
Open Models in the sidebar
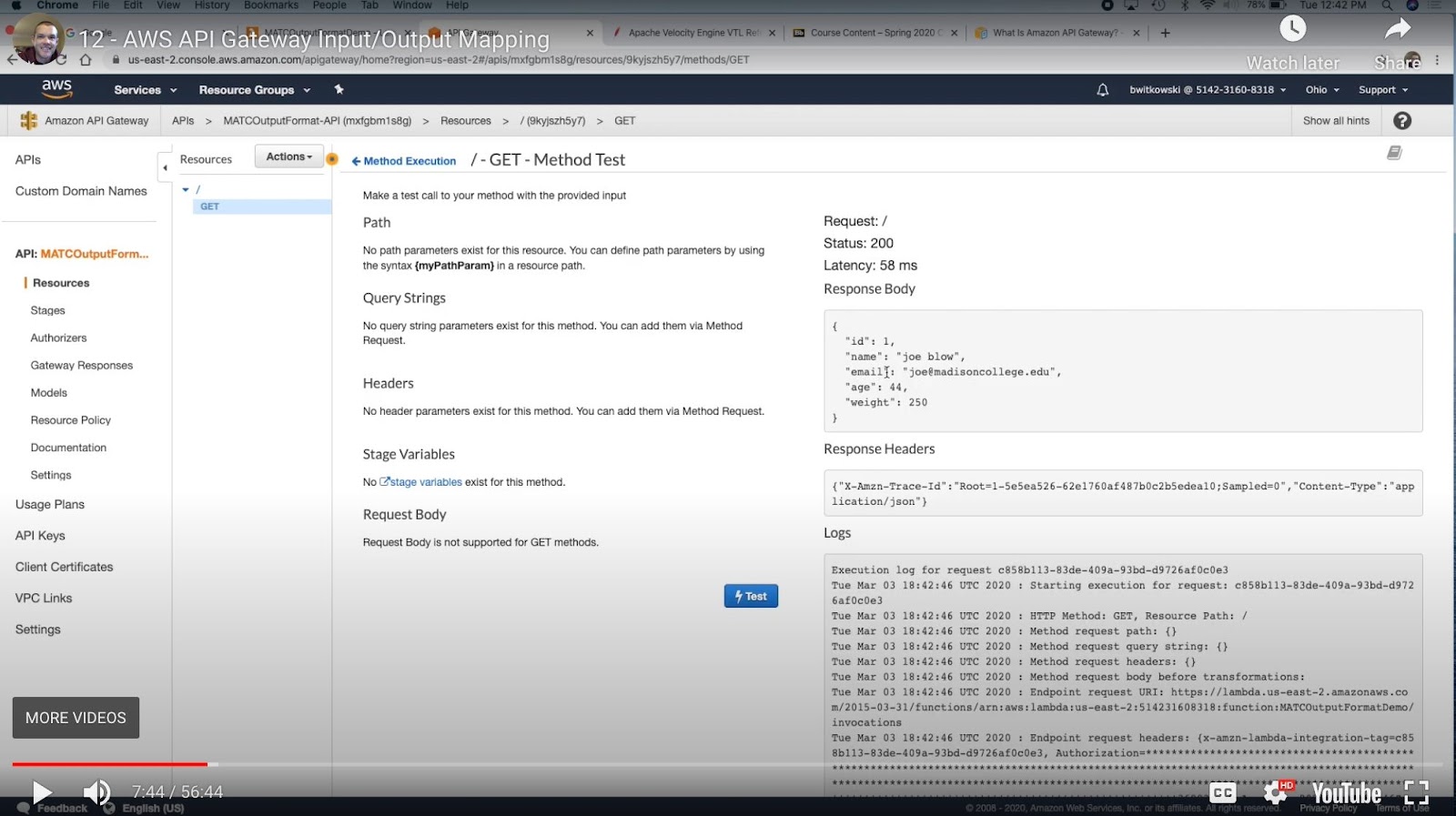tap(49, 392)
